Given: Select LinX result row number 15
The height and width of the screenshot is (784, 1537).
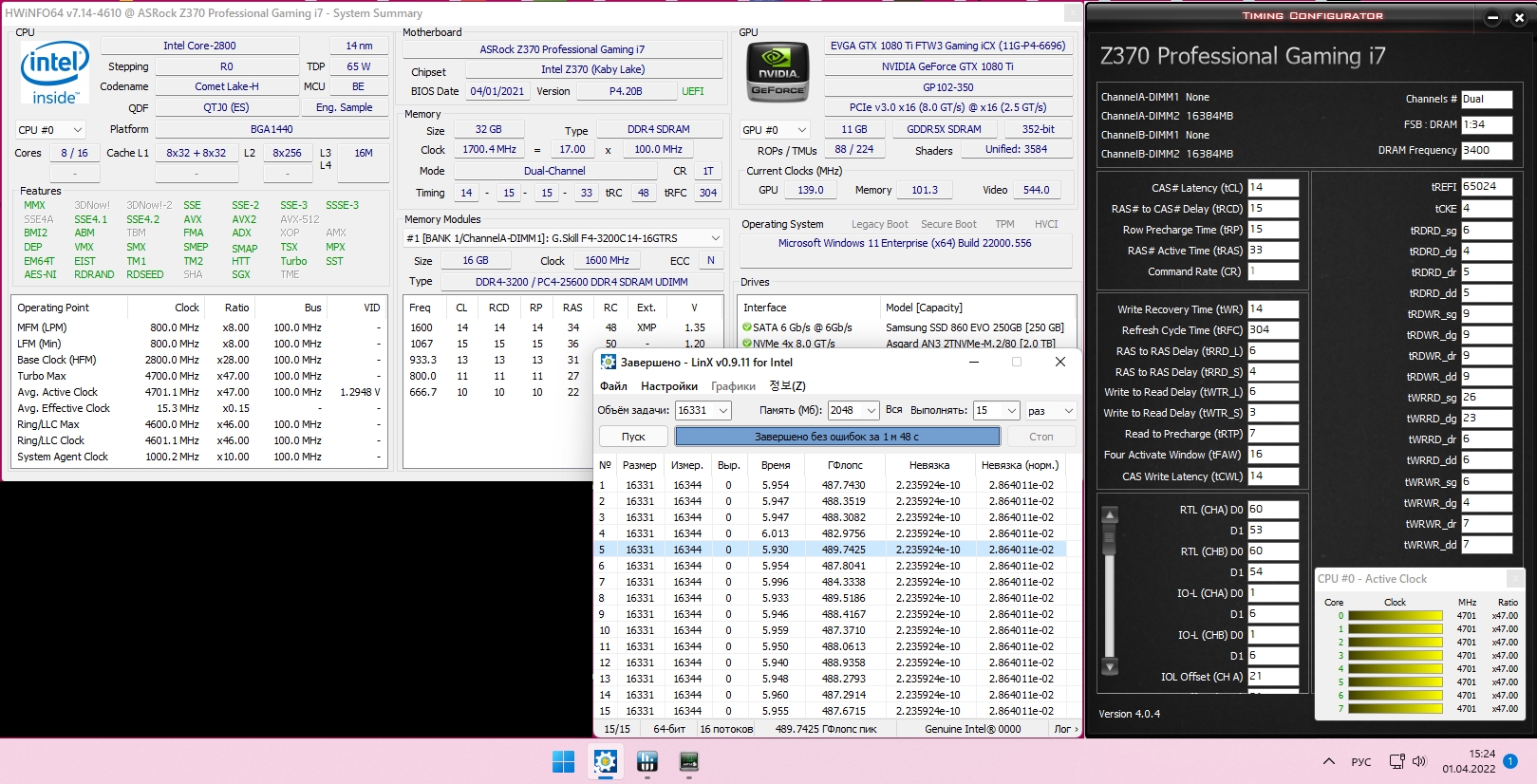Looking at the screenshot, I should (831, 711).
